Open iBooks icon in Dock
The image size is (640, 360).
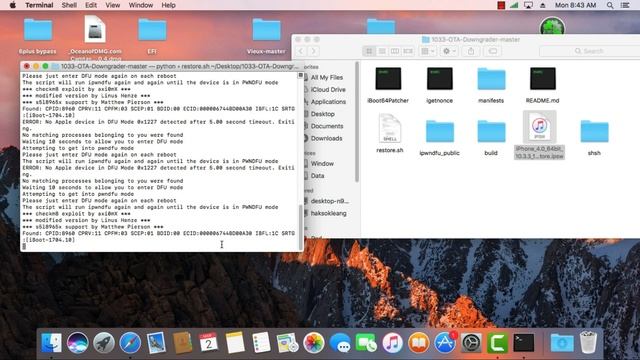419,342
